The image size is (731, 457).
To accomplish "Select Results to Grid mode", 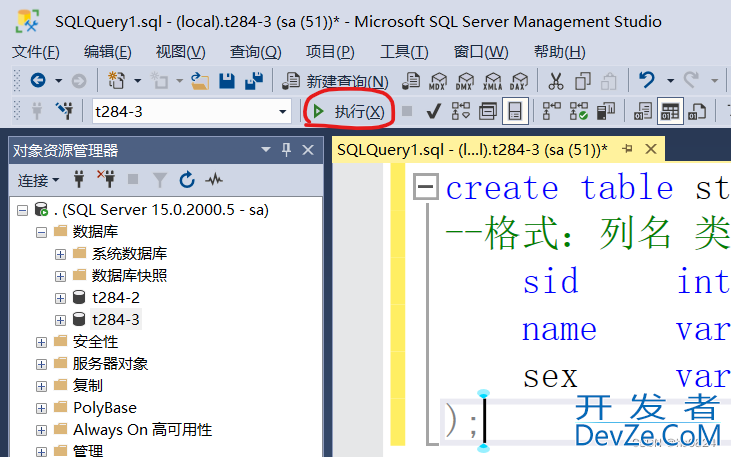I will tap(670, 111).
